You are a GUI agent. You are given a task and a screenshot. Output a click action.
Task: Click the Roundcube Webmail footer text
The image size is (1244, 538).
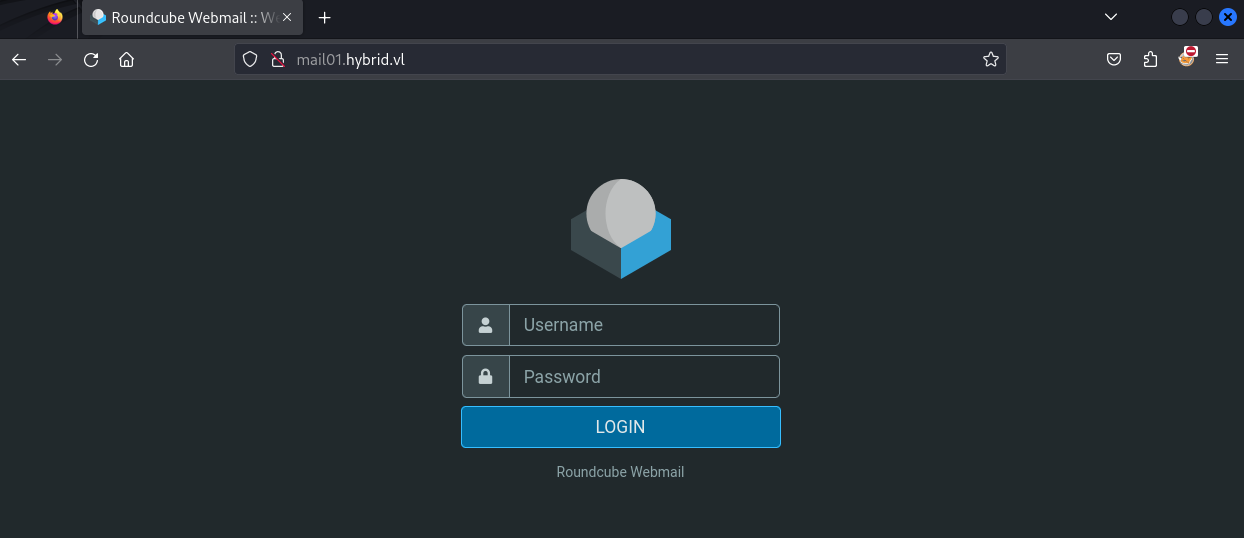[620, 472]
